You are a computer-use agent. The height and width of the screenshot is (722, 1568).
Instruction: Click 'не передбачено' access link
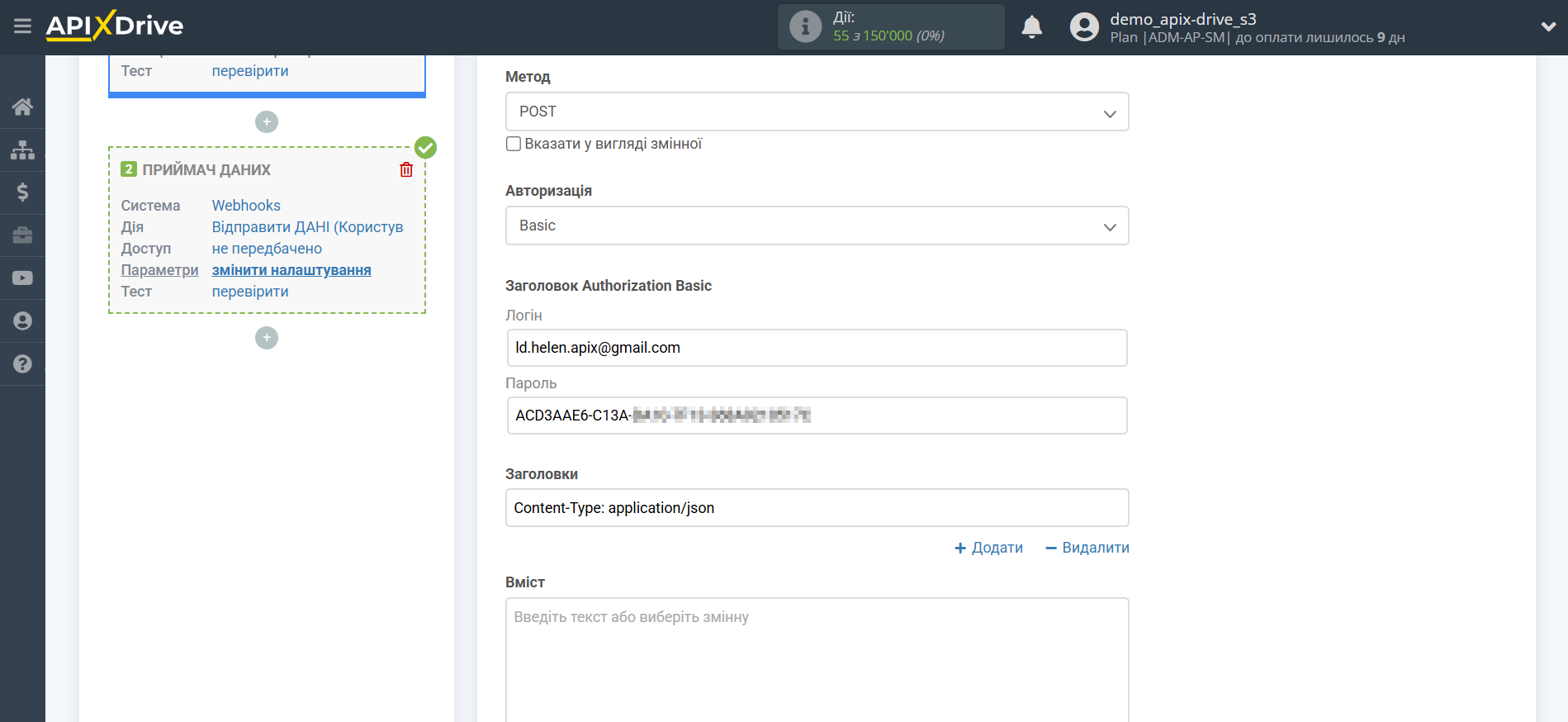267,249
